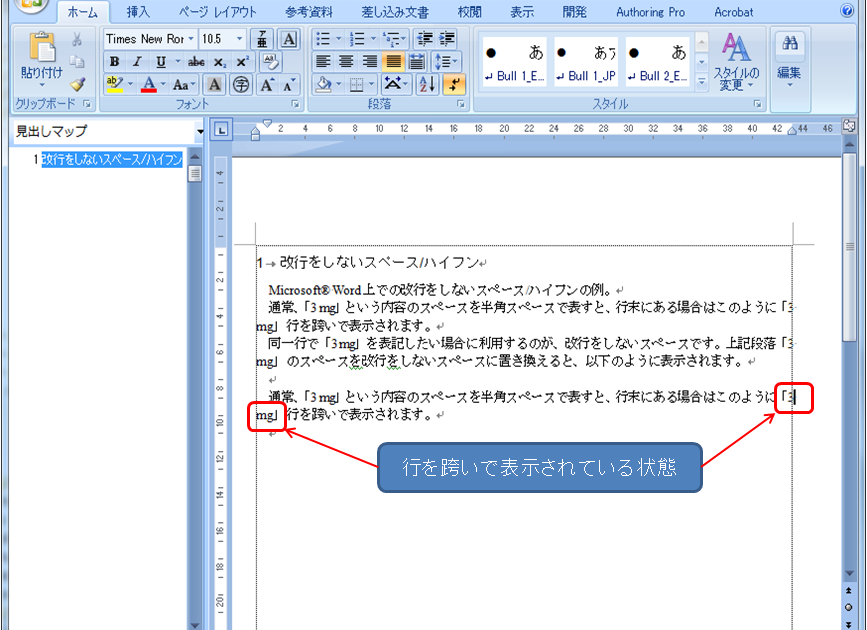Image resolution: width=867 pixels, height=630 pixels.
Task: Select the format painter brush icon
Action: (x=77, y=84)
